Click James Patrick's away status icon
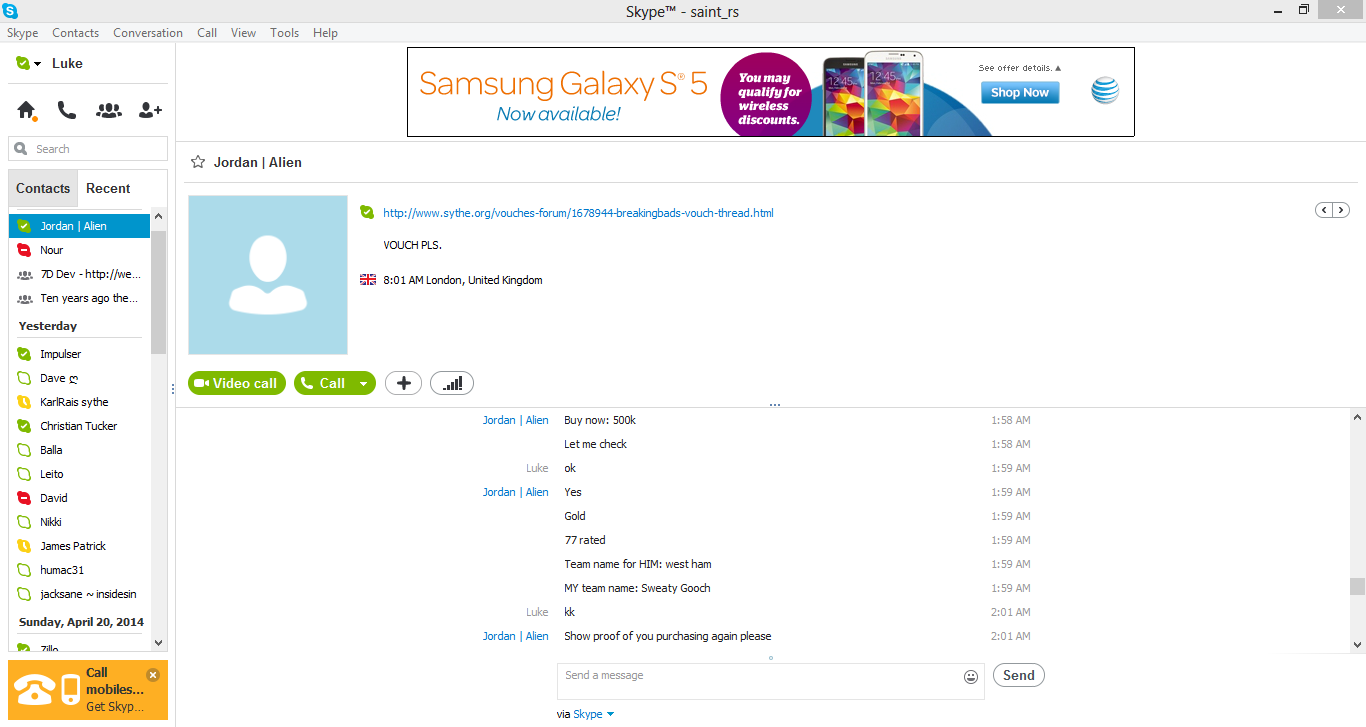Viewport: 1366px width, 727px height. click(x=24, y=546)
